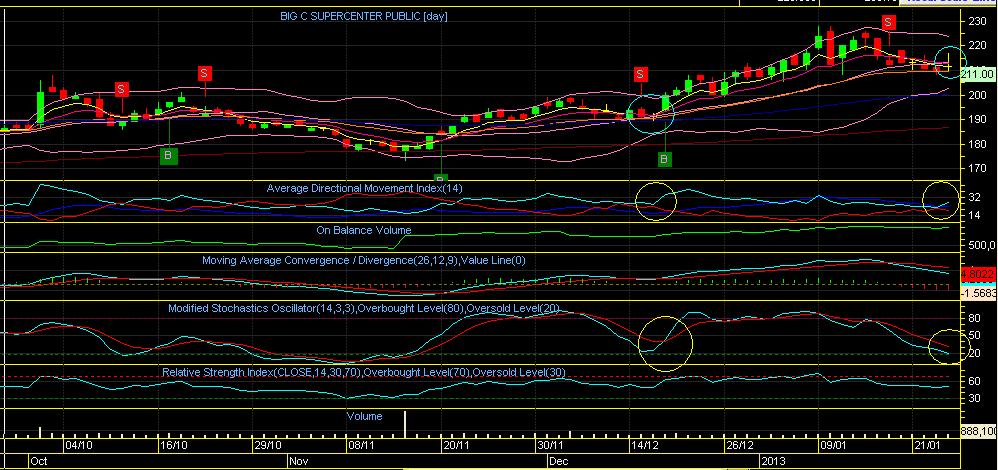Click the Oct month label on timeline
The image size is (998, 470).
[x=39, y=460]
